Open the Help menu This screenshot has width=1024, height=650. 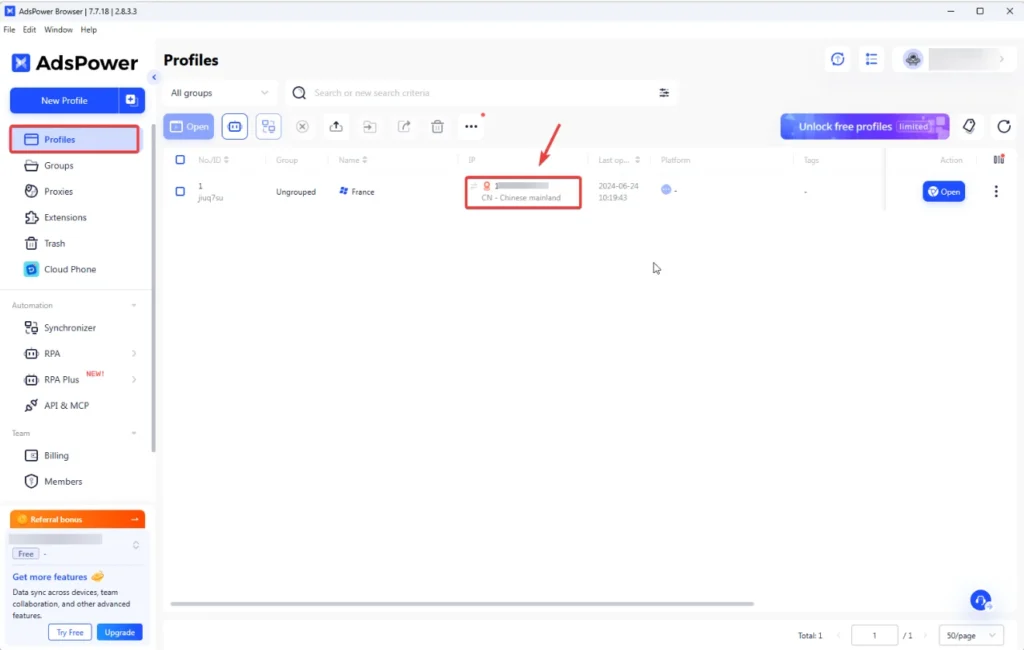coord(89,29)
